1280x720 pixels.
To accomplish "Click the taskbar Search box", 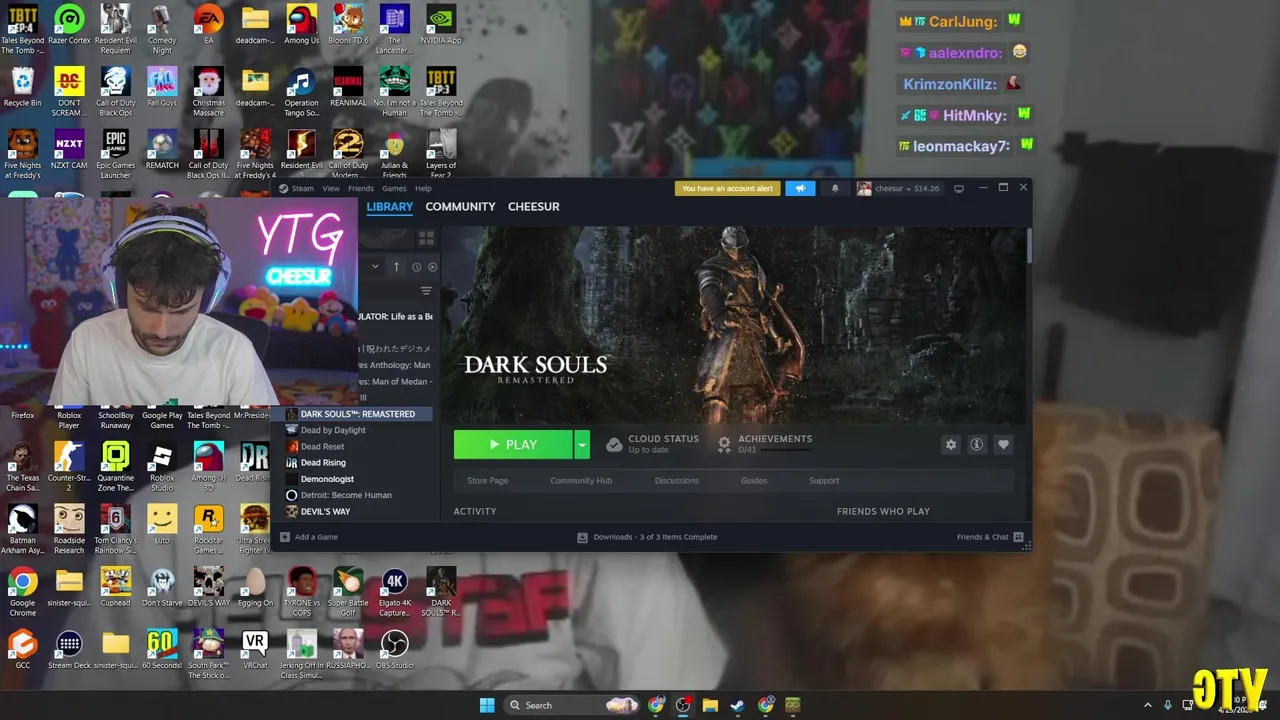I will (x=572, y=705).
